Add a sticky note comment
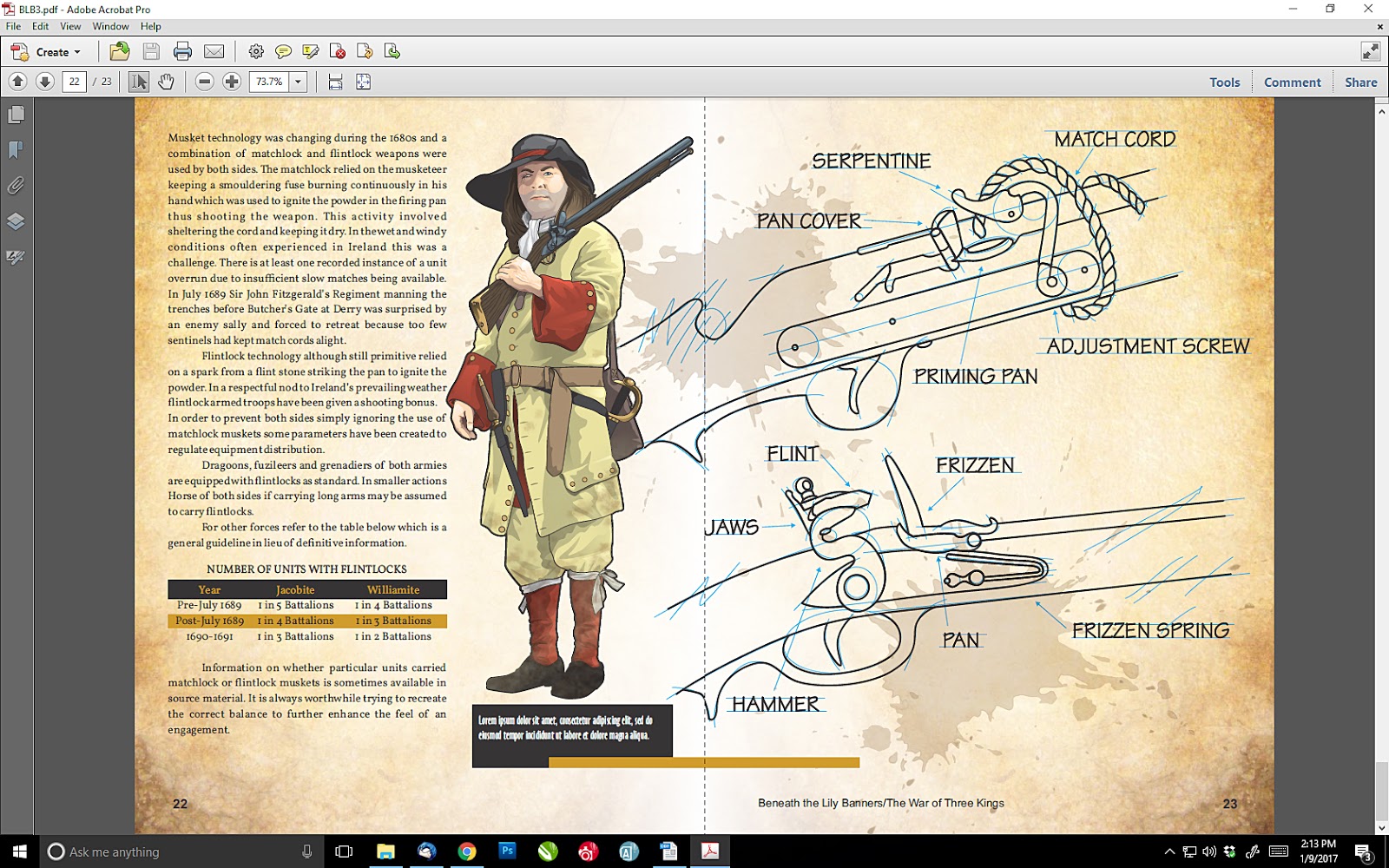Image resolution: width=1389 pixels, height=868 pixels. point(283,51)
